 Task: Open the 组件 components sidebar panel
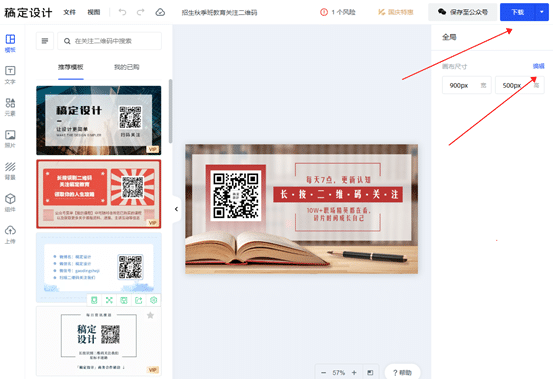10,203
